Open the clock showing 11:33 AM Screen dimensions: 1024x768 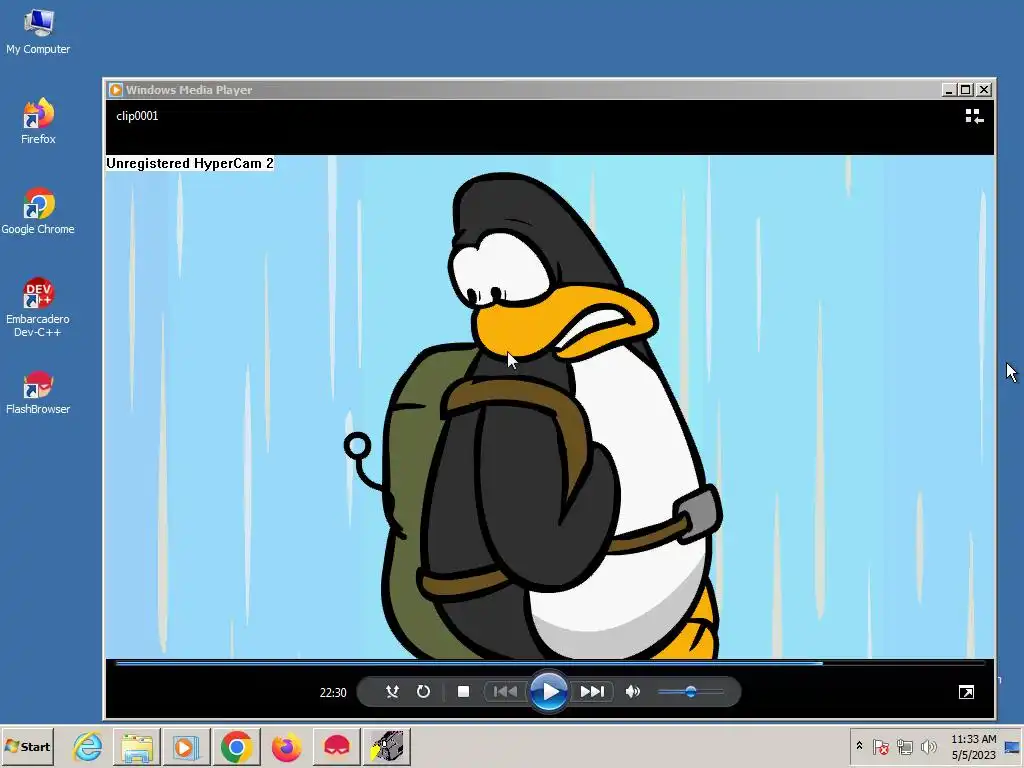[974, 746]
